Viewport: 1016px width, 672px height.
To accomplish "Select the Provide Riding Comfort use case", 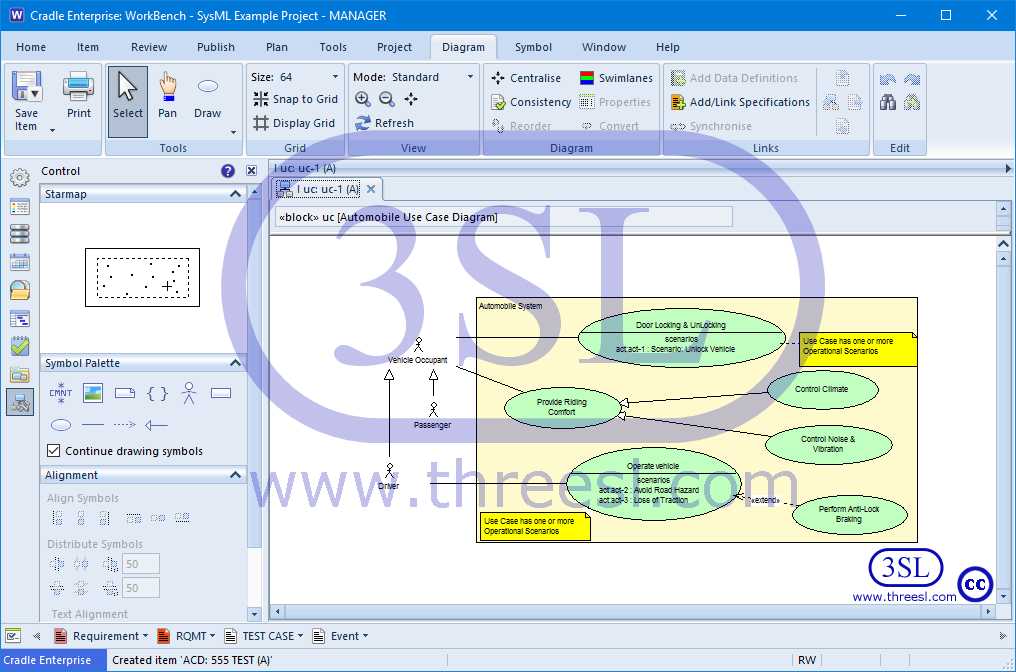I will pos(561,407).
